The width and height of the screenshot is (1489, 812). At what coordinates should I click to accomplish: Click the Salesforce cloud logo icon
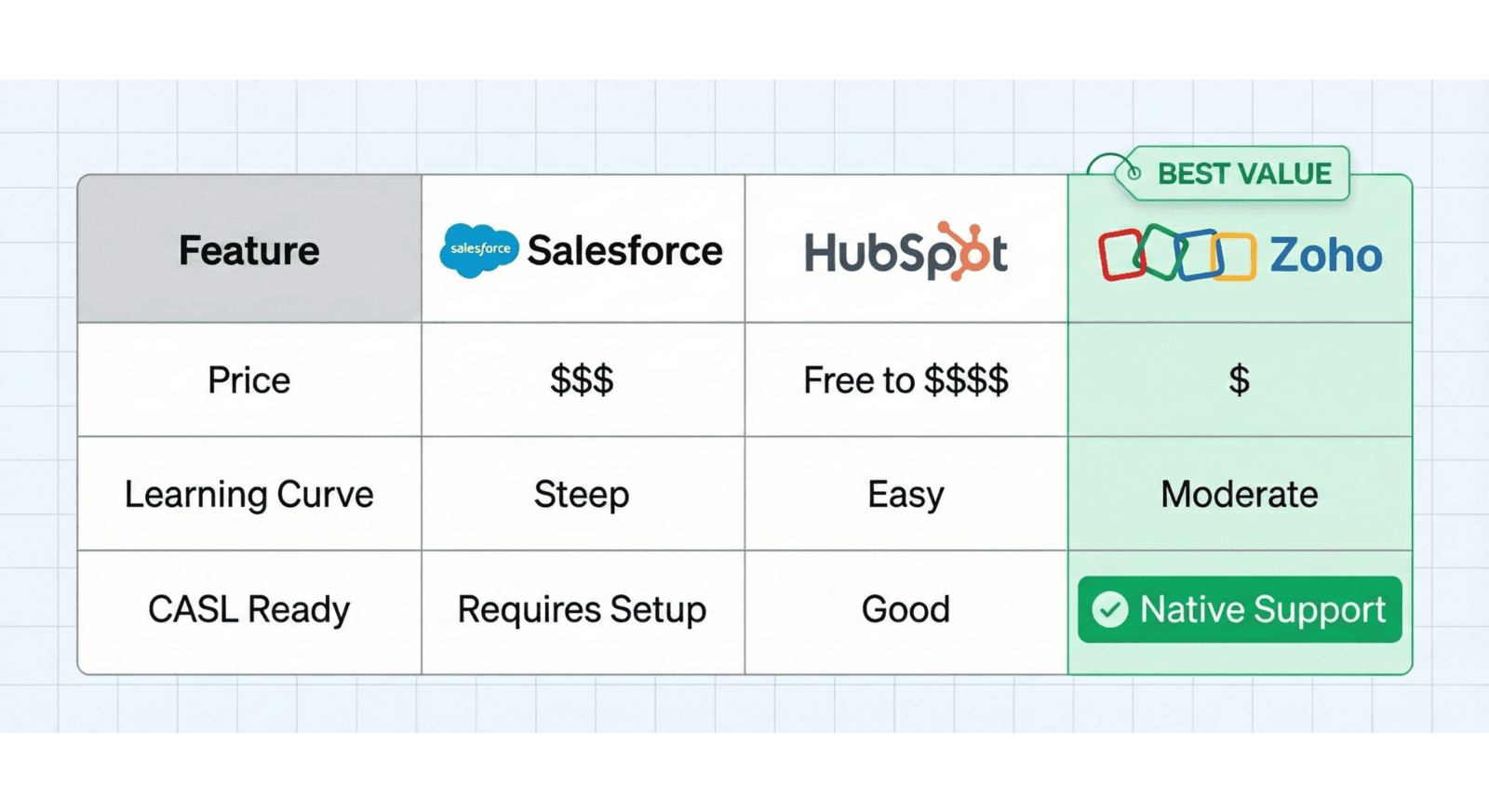[x=478, y=250]
